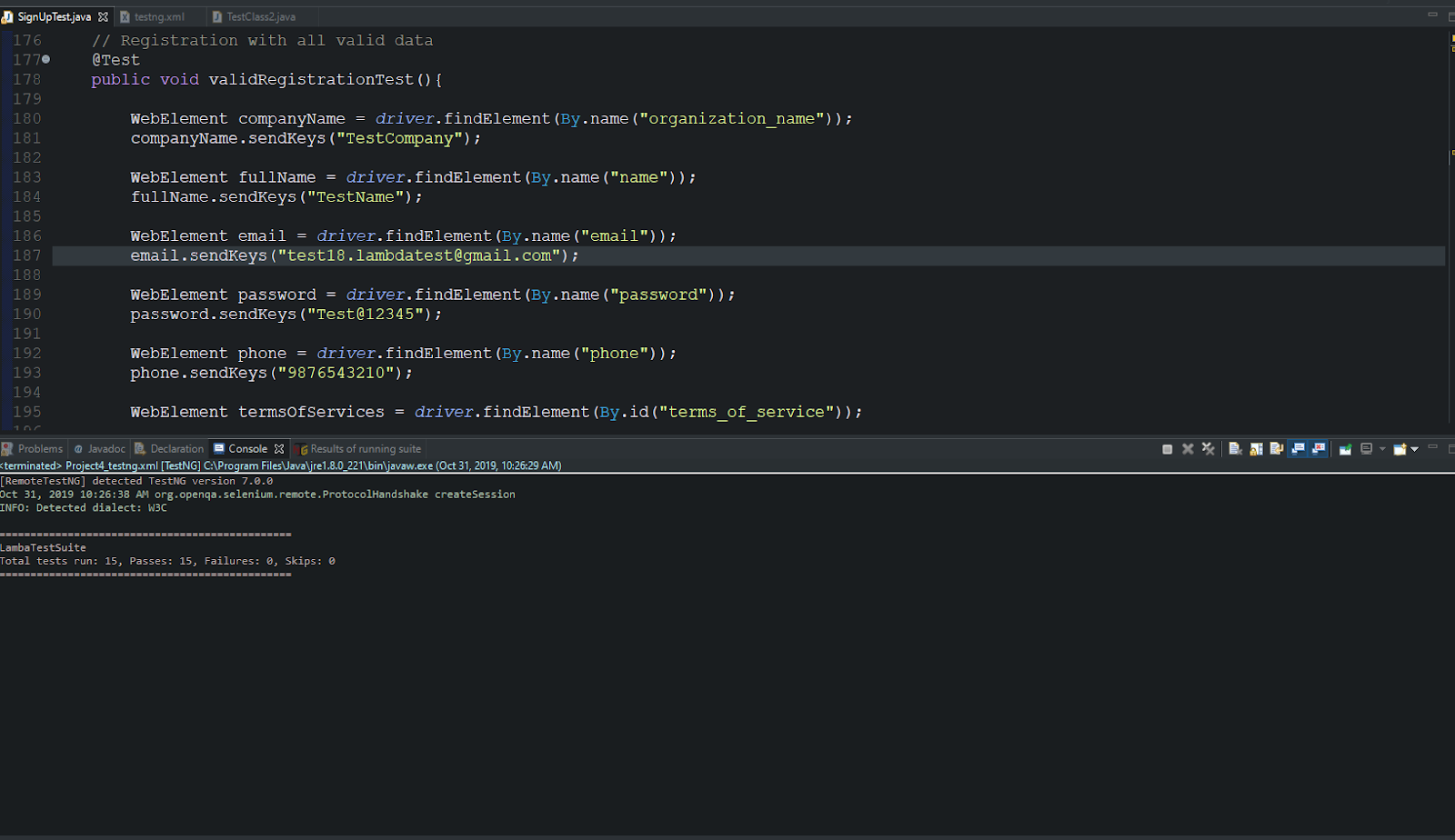Click the "TestCompany" string literal
Viewport: 1455px width, 840px height.
399,138
